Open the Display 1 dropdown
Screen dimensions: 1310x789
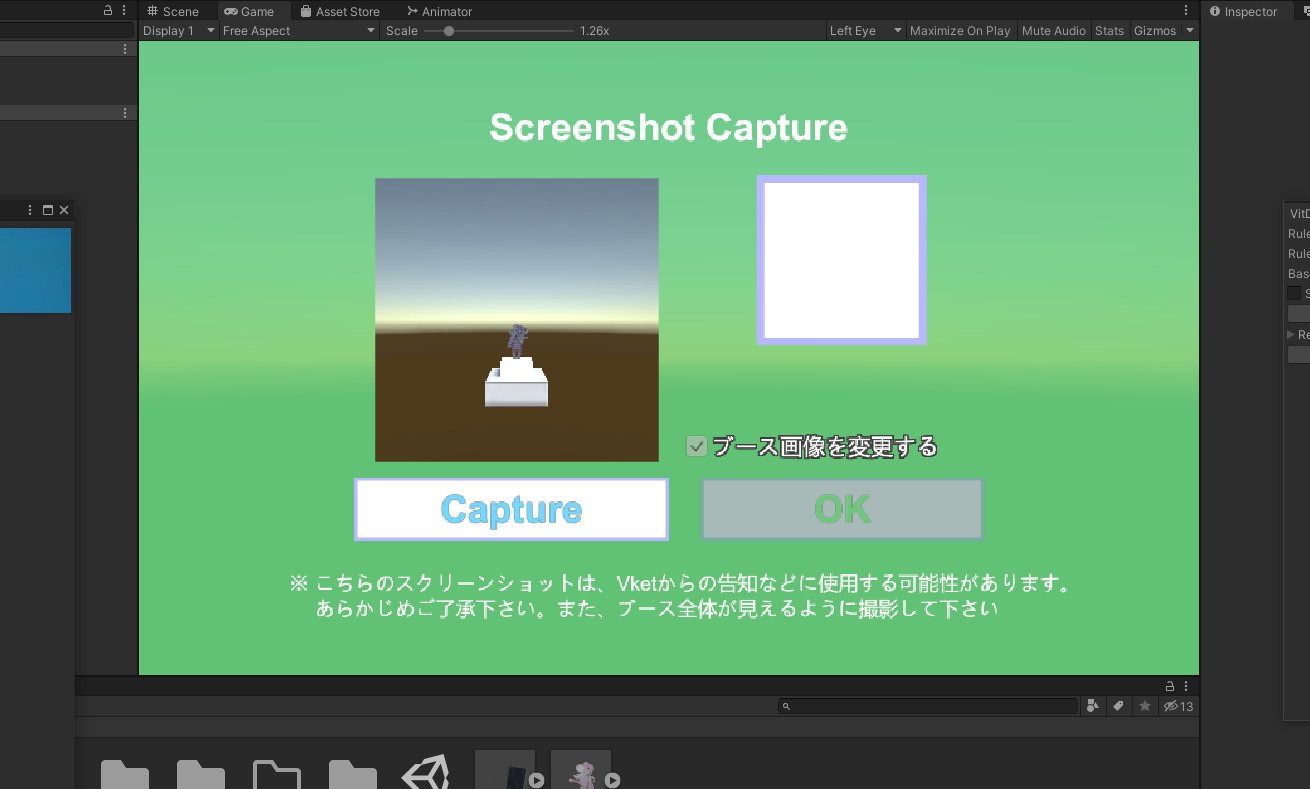click(x=179, y=31)
